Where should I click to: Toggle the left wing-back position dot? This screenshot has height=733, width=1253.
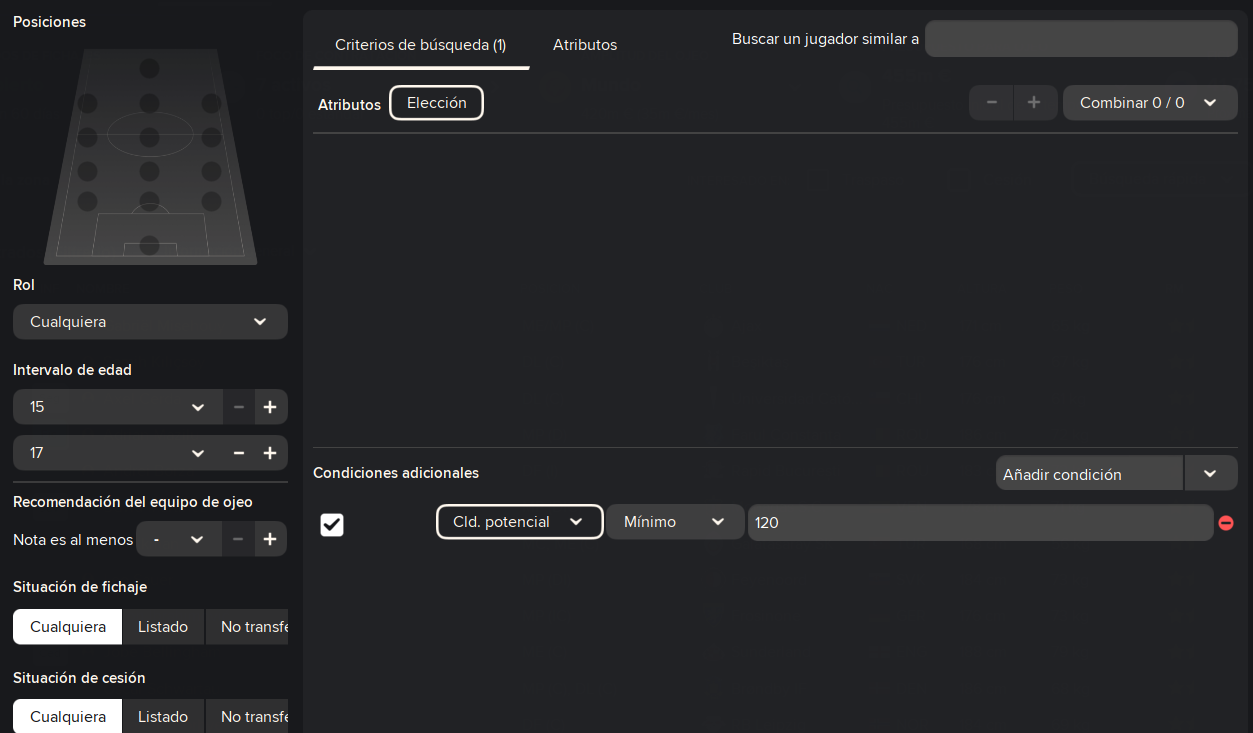coord(87,170)
